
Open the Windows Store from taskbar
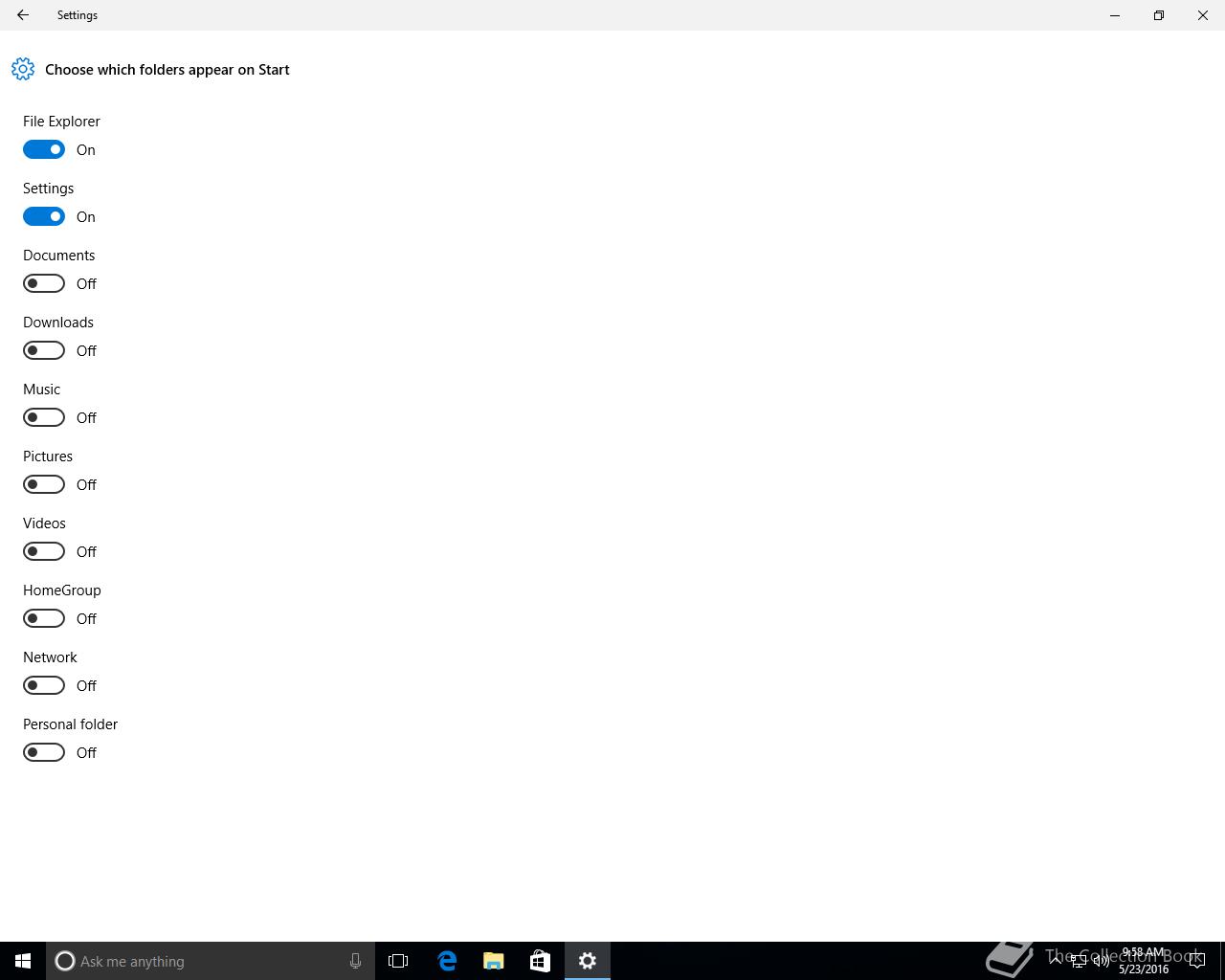[x=540, y=961]
